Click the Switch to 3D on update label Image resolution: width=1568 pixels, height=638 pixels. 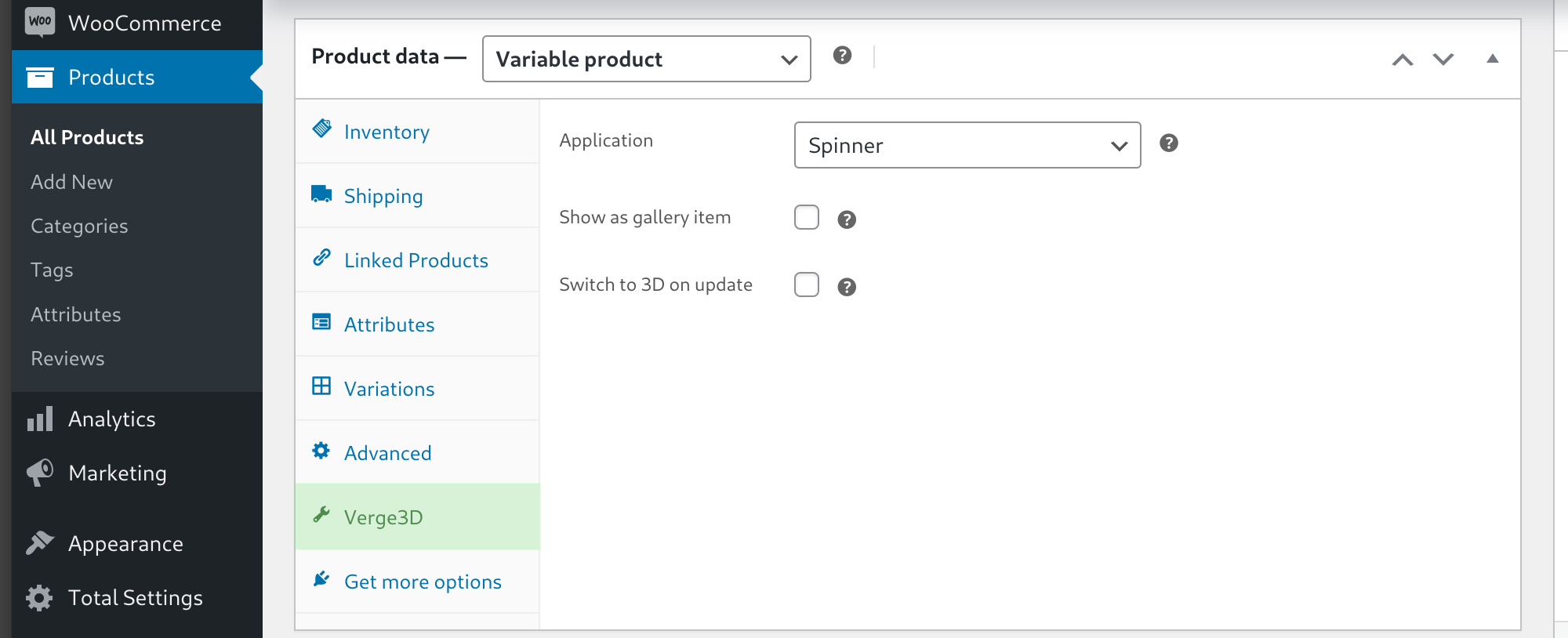coord(656,285)
